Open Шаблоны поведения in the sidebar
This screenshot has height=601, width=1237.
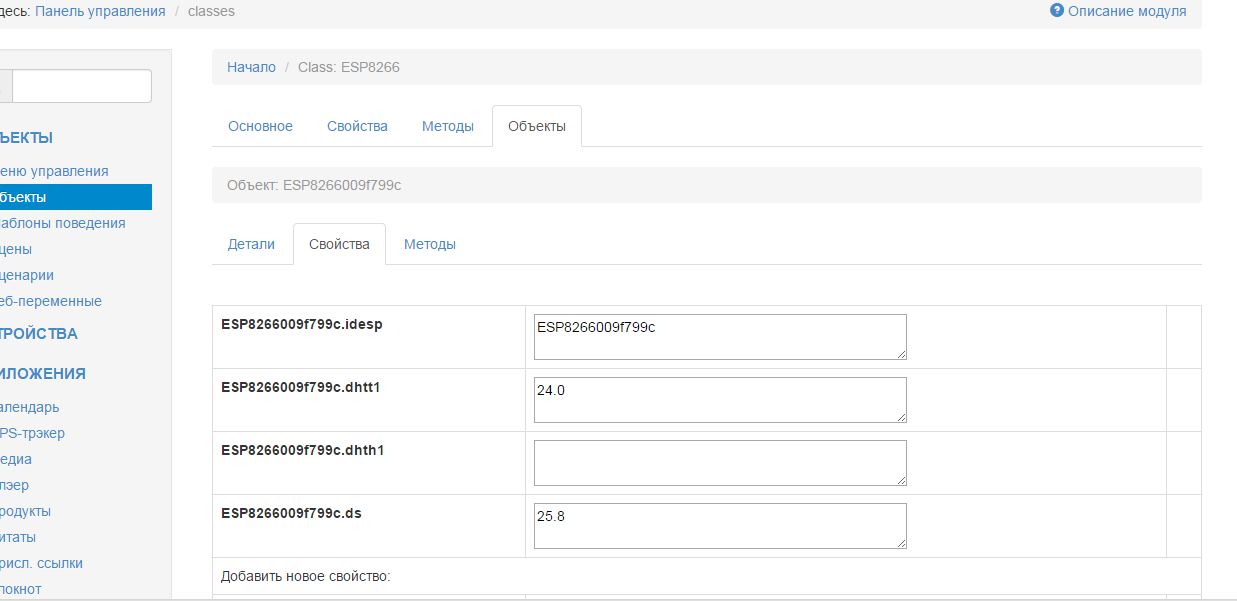(x=62, y=223)
